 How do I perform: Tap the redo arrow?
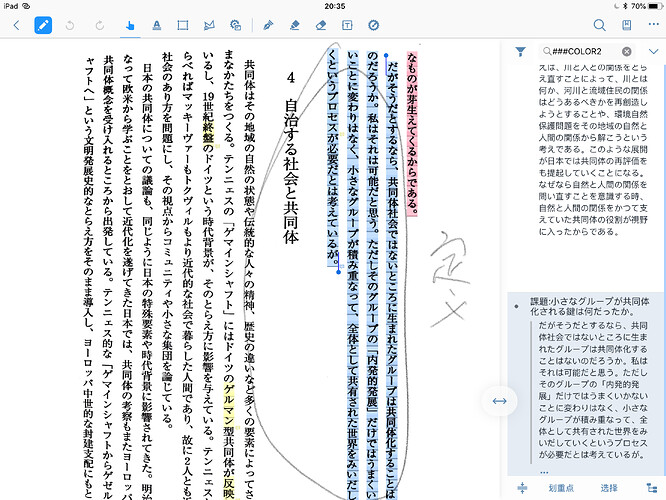point(100,25)
